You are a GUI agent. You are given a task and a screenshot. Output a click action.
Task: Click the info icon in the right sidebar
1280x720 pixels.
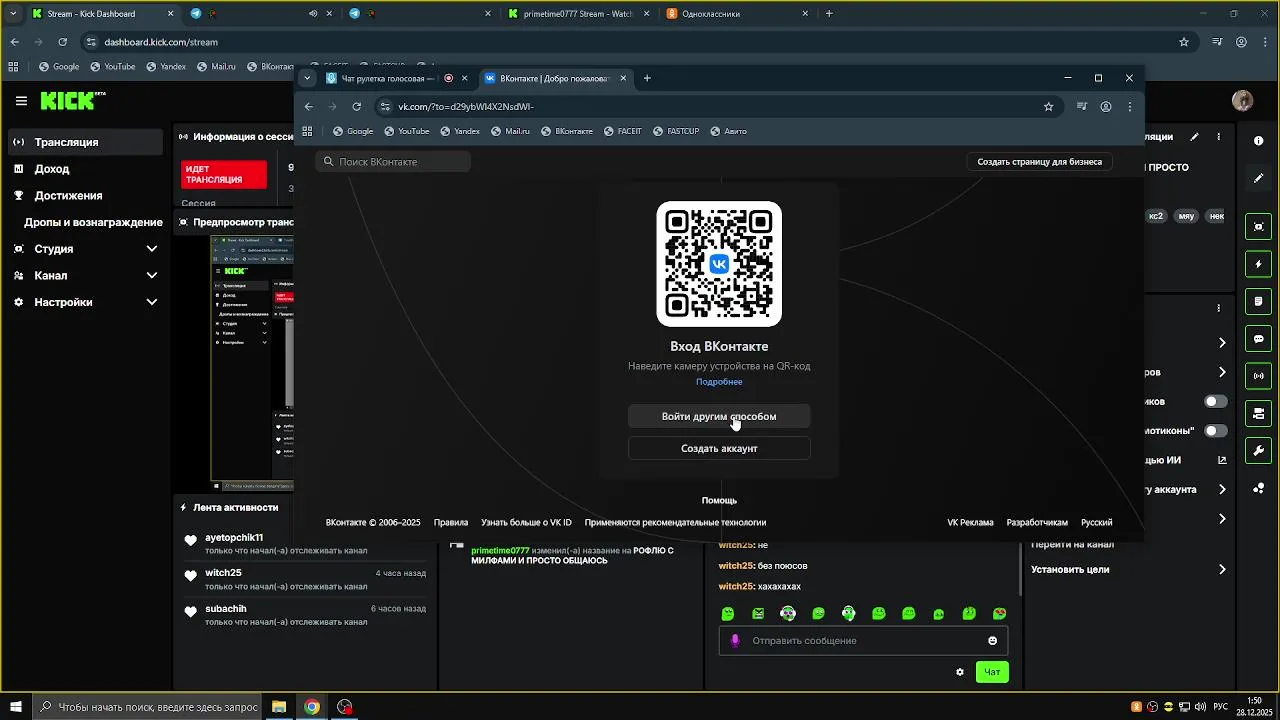point(1258,141)
